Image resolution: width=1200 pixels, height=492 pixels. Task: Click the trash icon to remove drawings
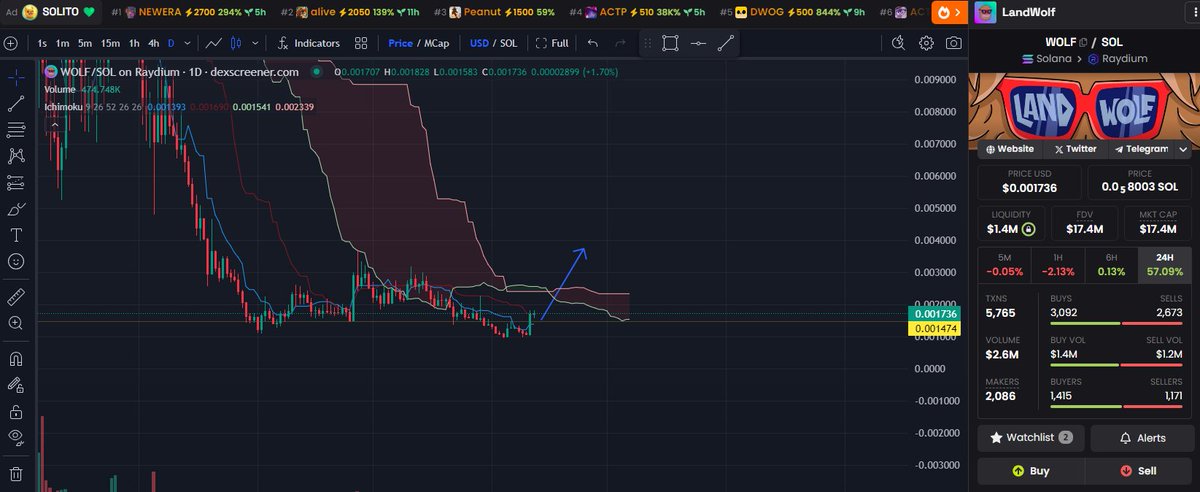[x=15, y=473]
